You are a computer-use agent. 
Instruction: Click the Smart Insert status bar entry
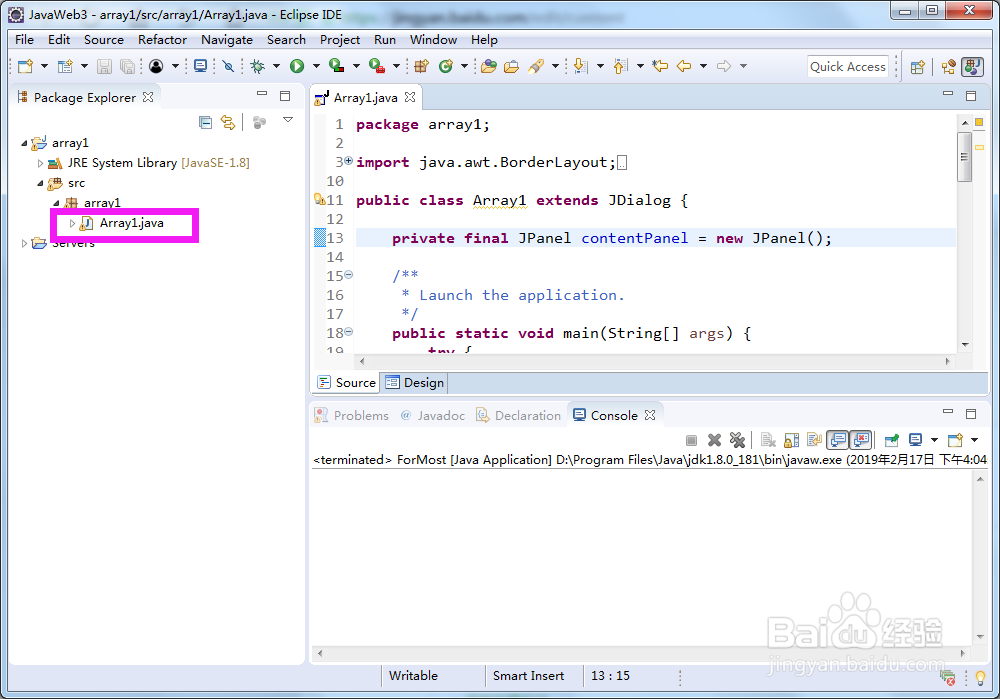(x=529, y=676)
